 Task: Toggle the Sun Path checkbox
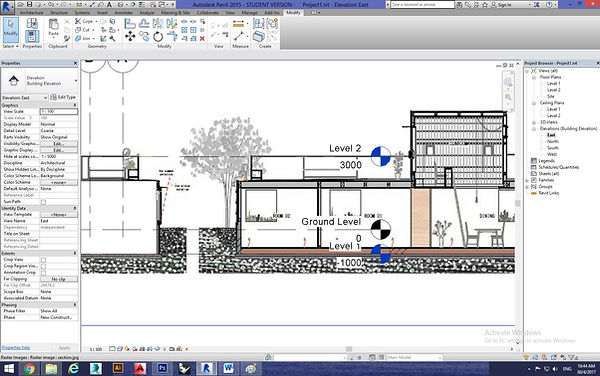(43, 202)
